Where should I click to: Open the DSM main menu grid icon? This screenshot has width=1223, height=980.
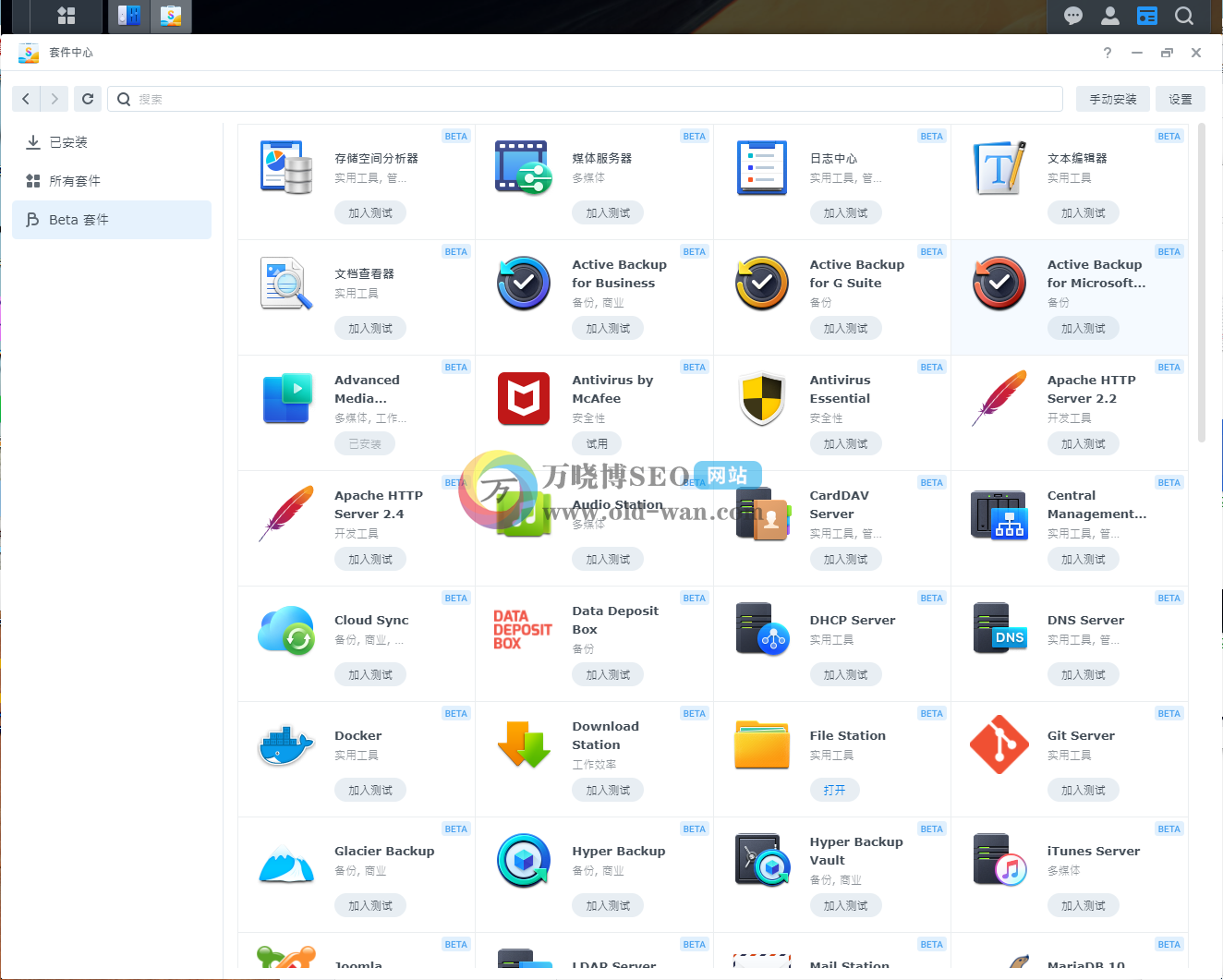point(67,16)
